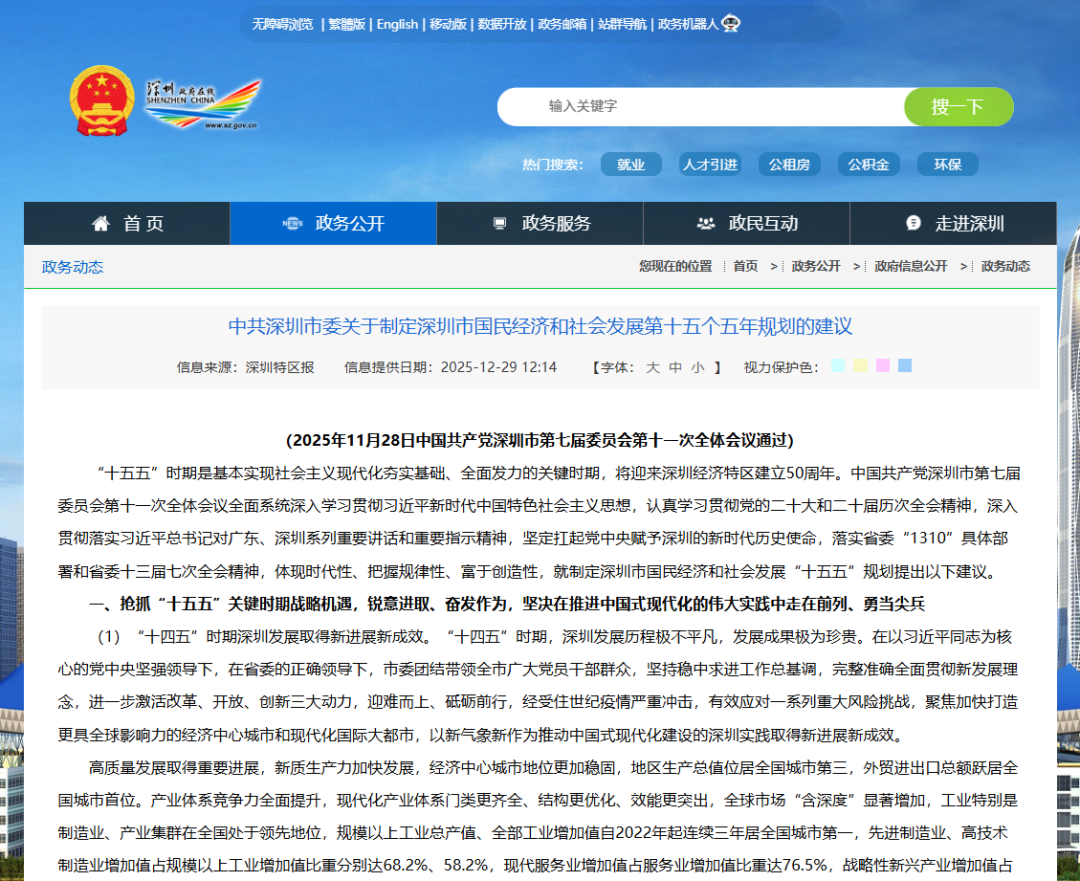Click the 政务动态 section heading

[x=72, y=267]
